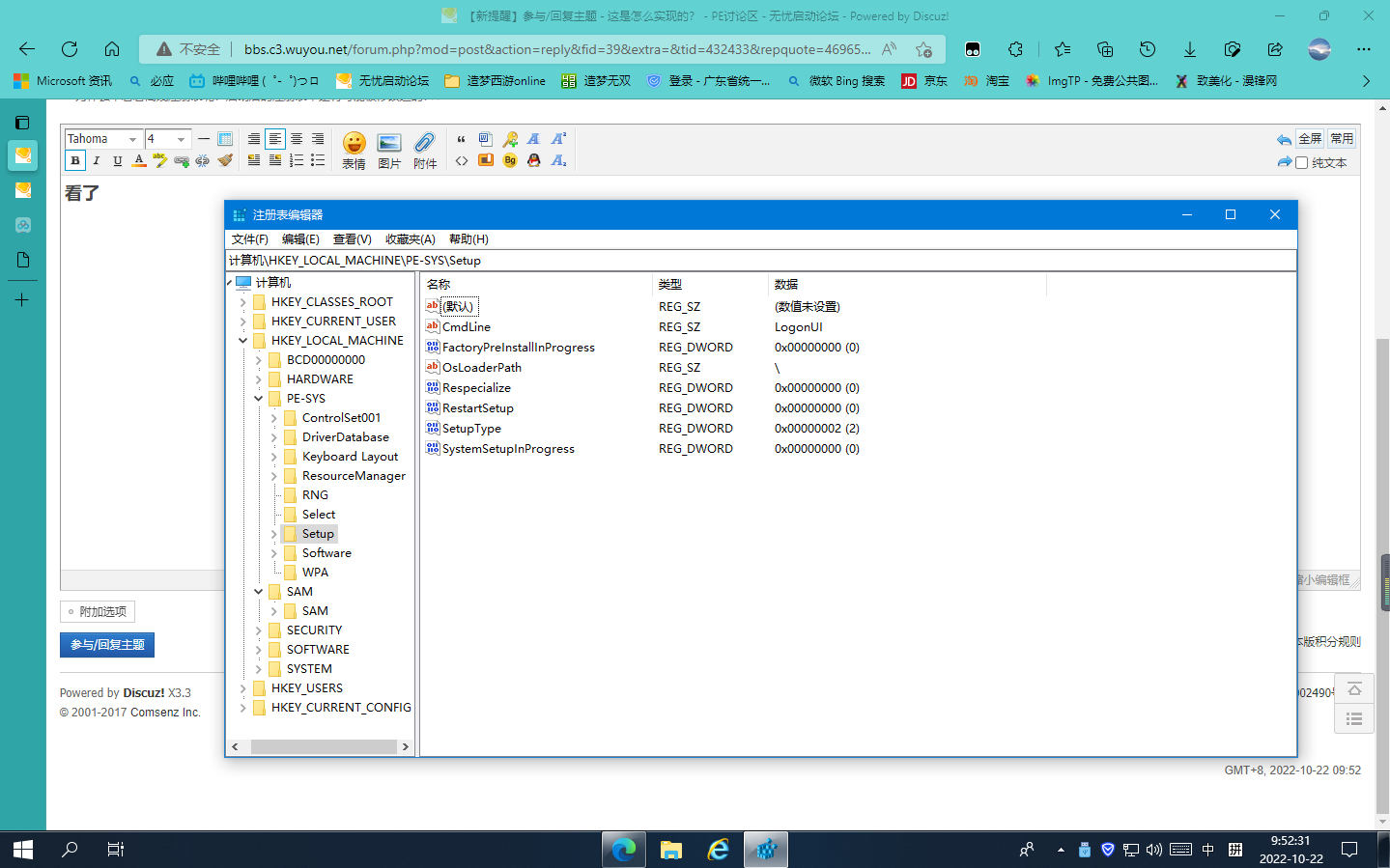
Task: Insert a bulleted list
Action: click(x=318, y=160)
